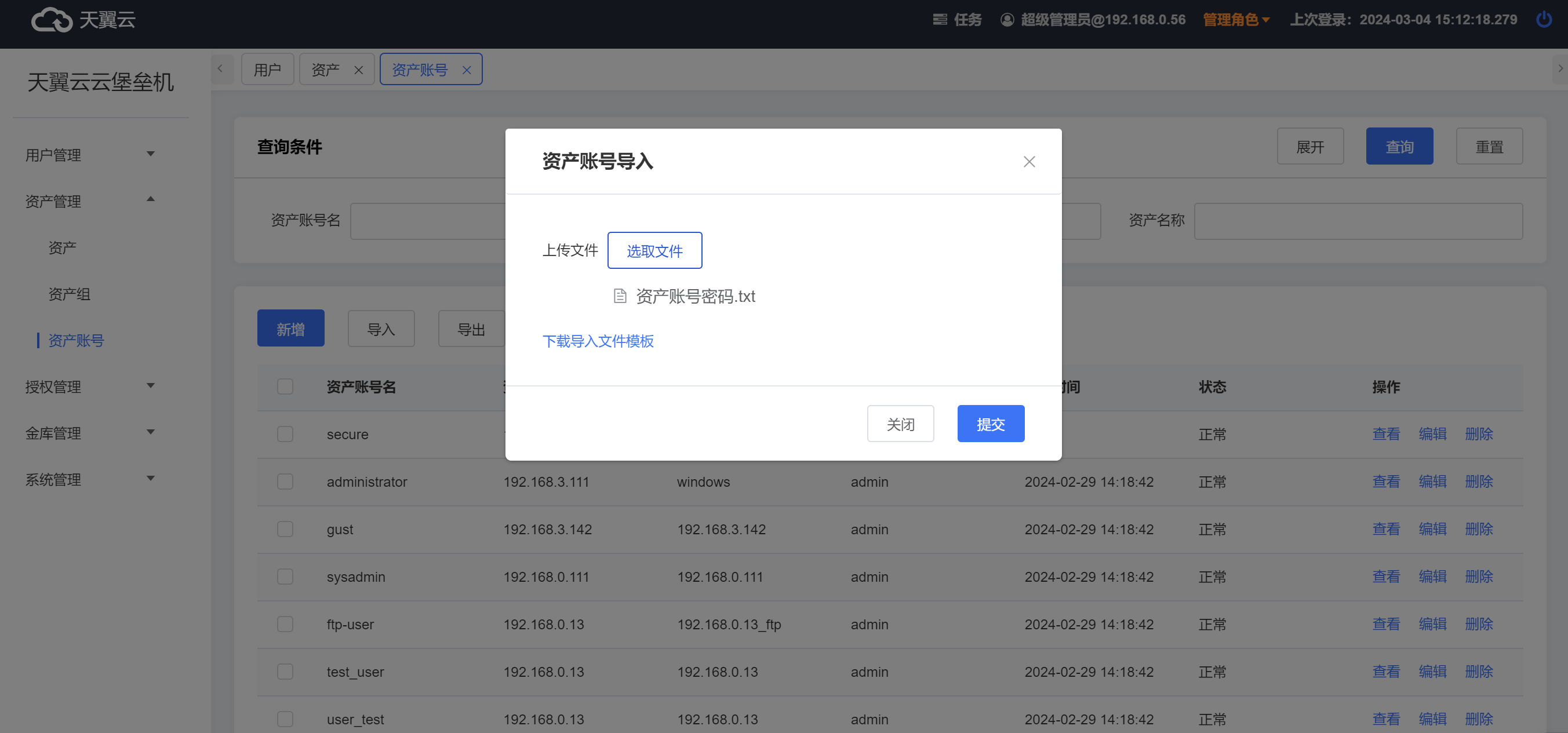Click the 导入 button
Screen dimensions: 1568x733
point(381,329)
